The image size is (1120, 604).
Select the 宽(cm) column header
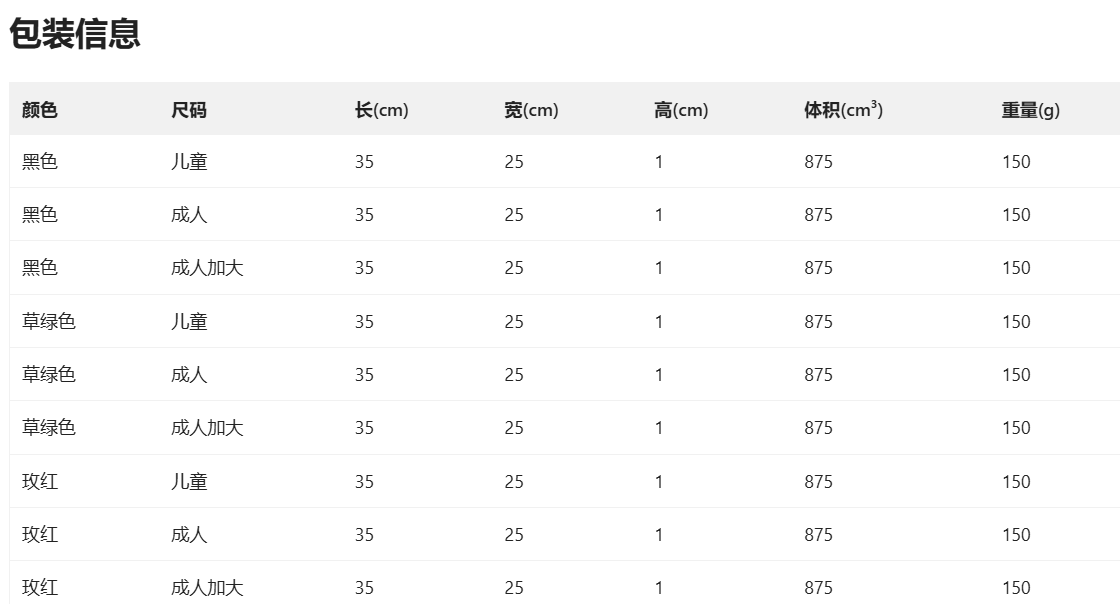point(531,110)
